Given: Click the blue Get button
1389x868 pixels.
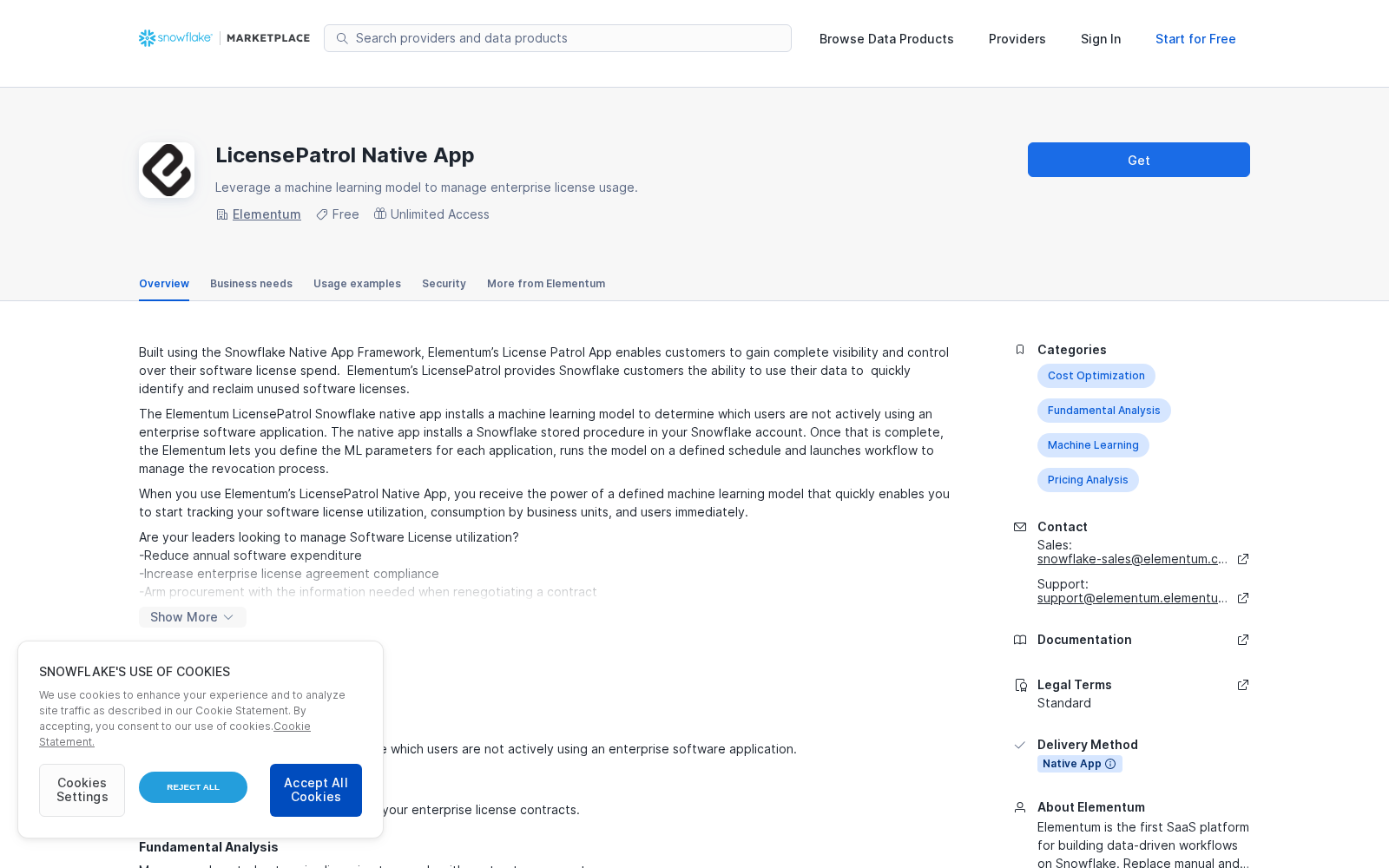Looking at the screenshot, I should pyautogui.click(x=1139, y=160).
